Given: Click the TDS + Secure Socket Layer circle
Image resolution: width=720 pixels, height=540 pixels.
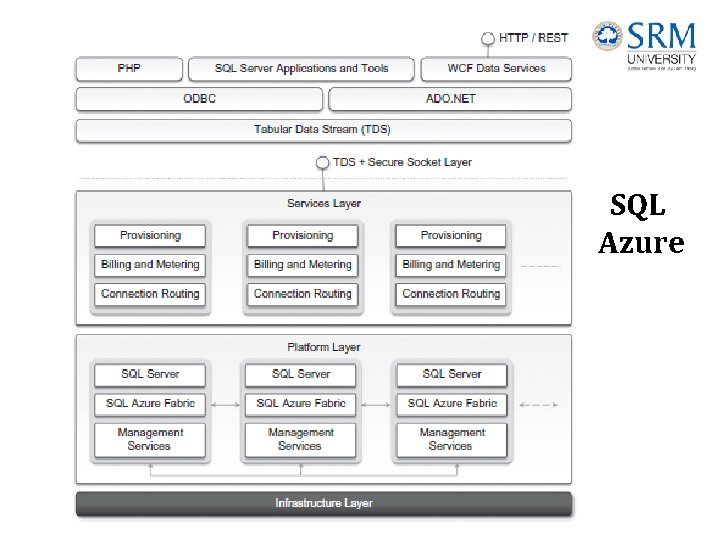Looking at the screenshot, I should click(322, 163).
